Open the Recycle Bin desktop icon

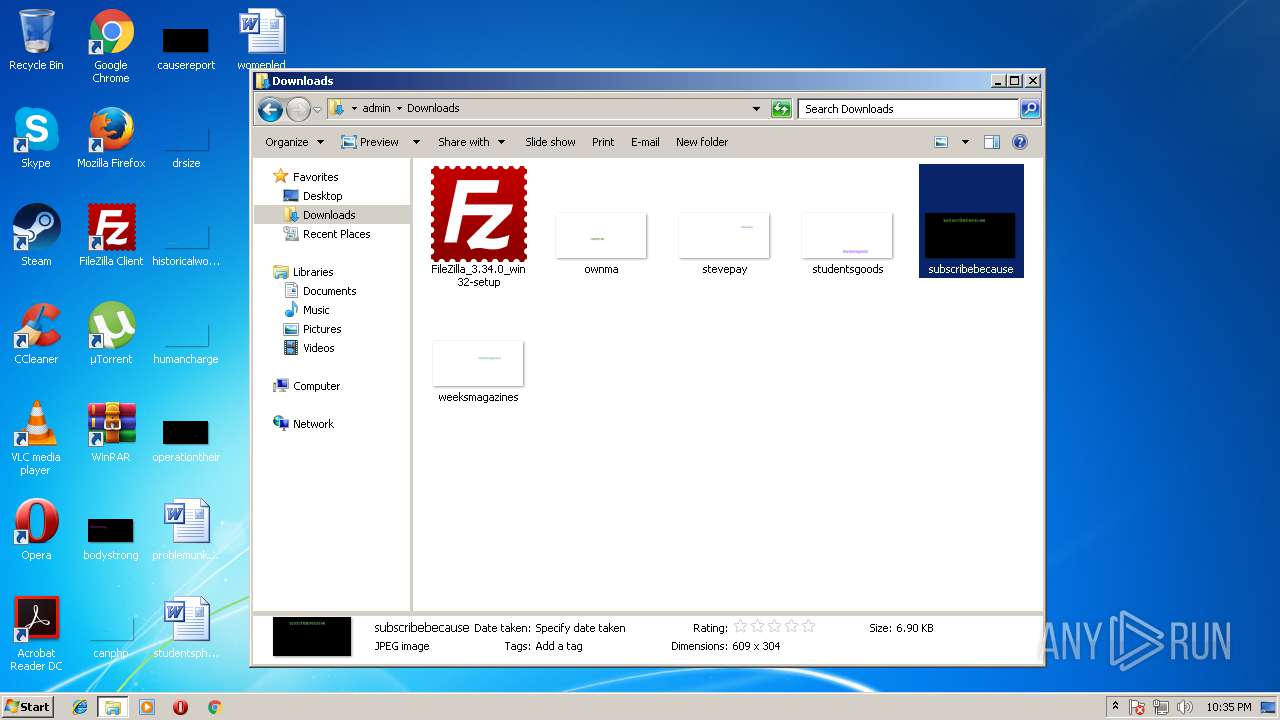click(x=36, y=40)
